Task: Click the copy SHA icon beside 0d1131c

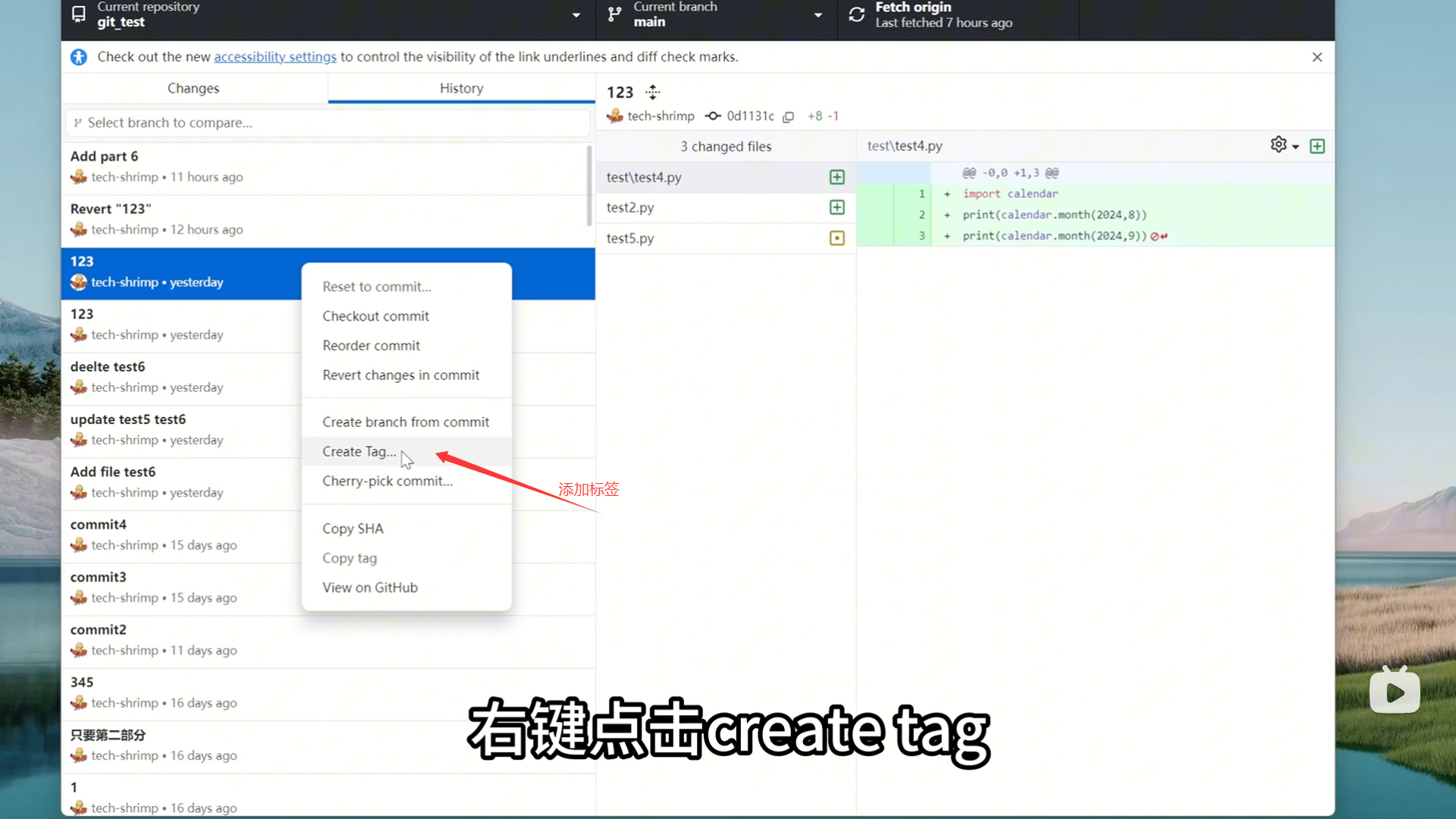Action: [x=789, y=117]
